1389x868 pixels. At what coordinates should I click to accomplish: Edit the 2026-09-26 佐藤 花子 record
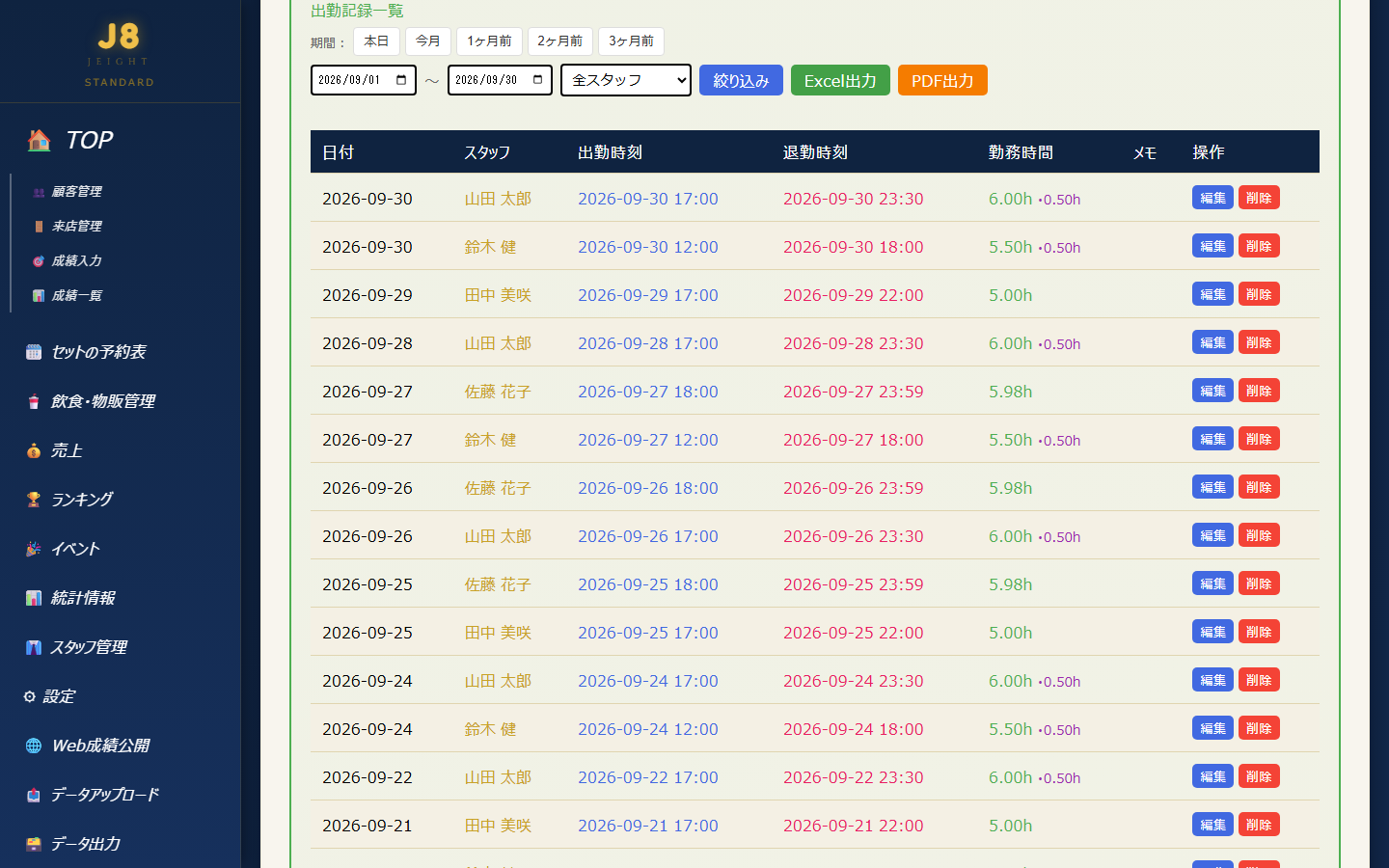(x=1212, y=487)
